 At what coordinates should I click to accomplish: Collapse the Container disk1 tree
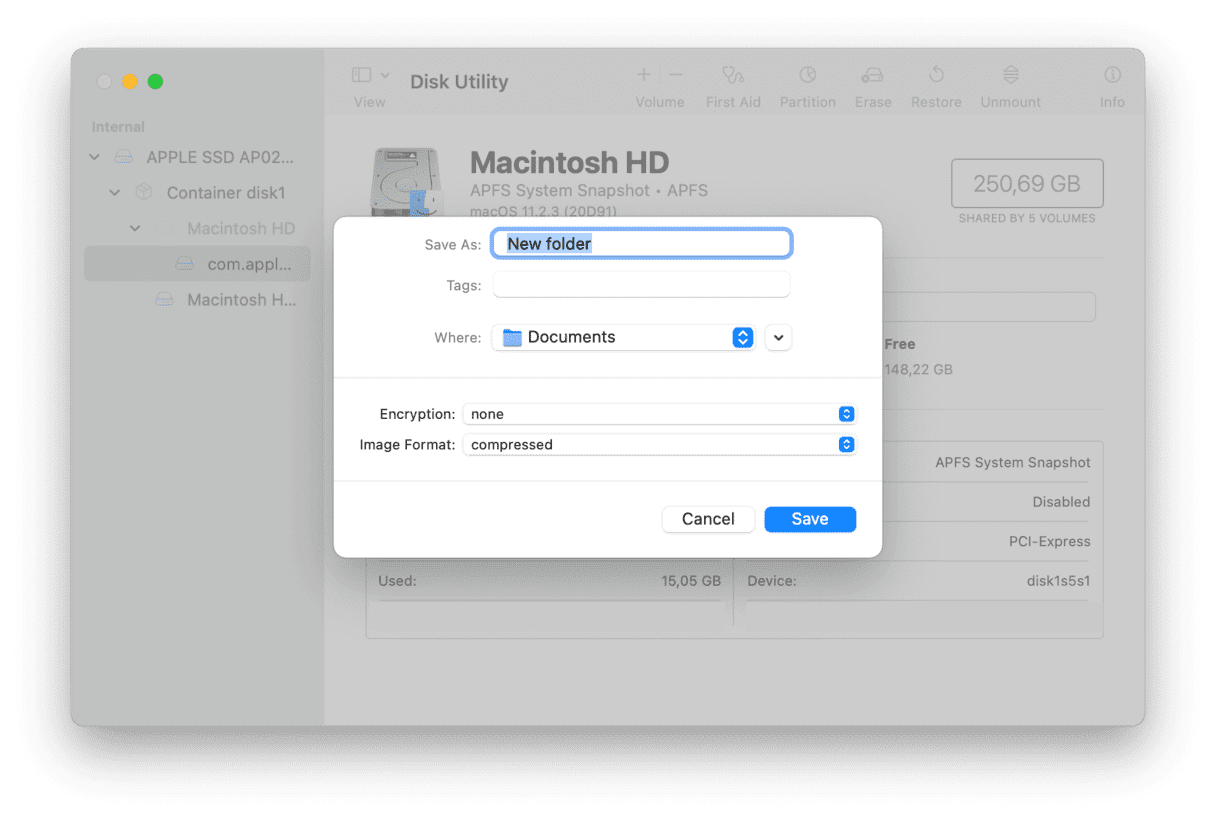[x=115, y=192]
